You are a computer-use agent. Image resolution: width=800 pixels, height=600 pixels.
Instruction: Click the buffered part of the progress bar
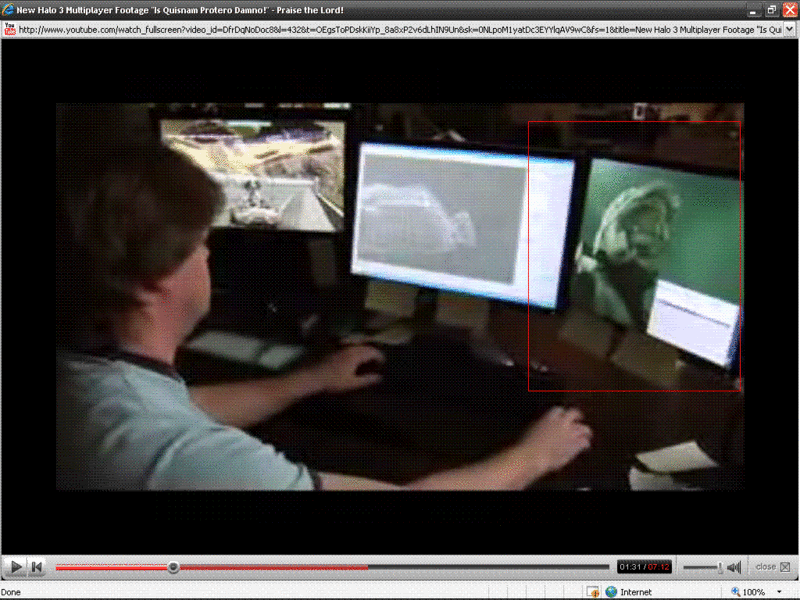point(273,567)
